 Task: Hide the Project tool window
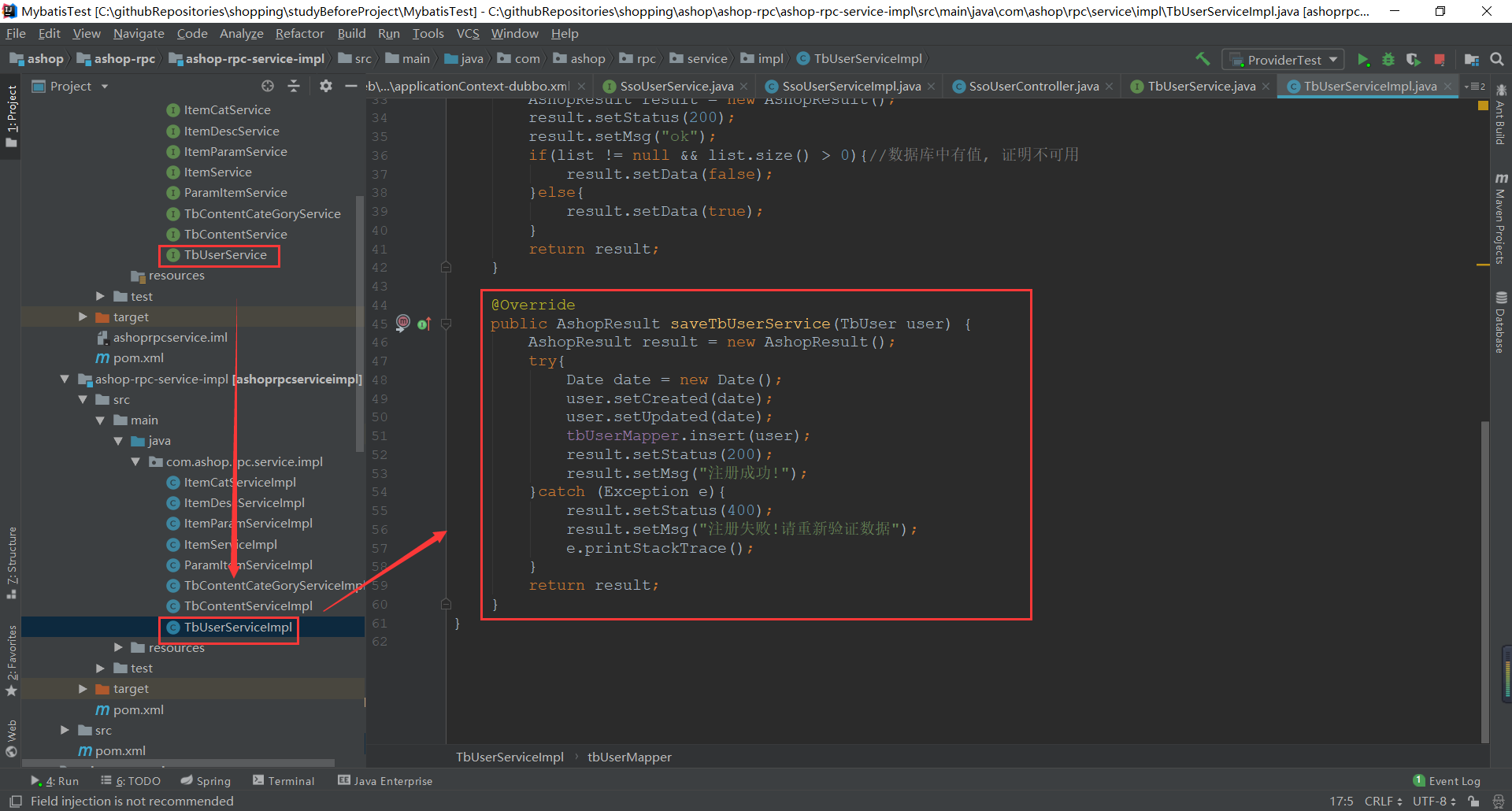click(351, 87)
